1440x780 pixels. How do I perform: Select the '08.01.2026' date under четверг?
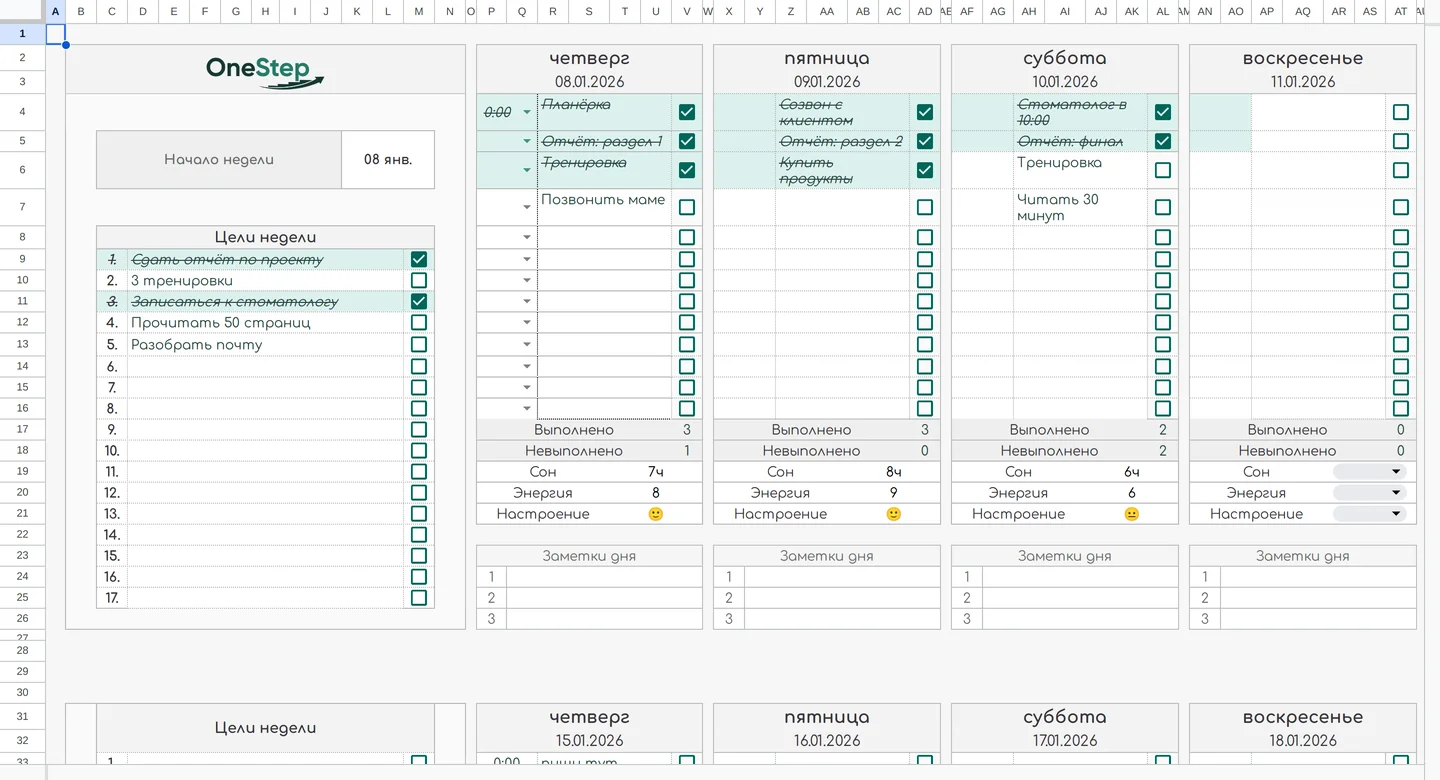coord(589,82)
